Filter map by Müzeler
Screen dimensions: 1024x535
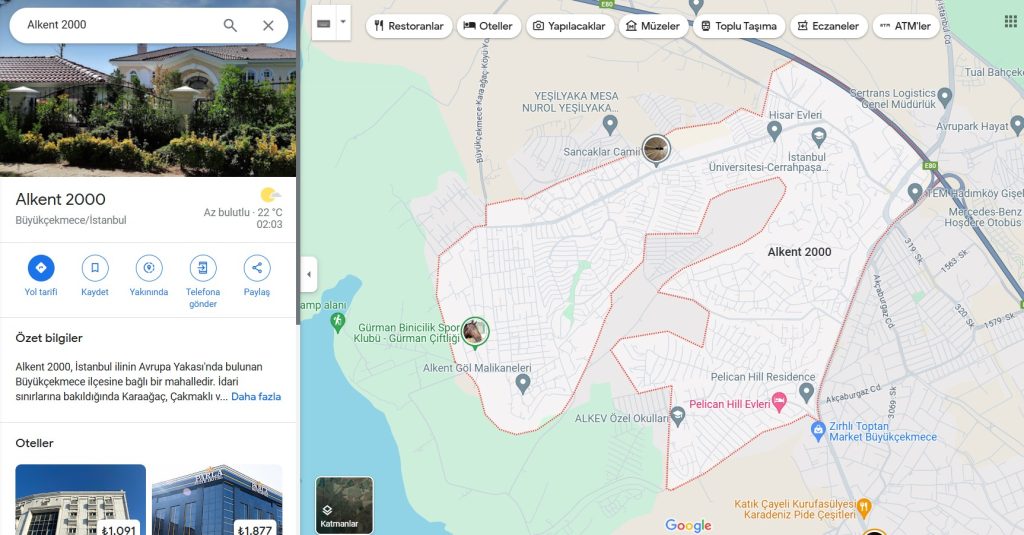[x=653, y=26]
